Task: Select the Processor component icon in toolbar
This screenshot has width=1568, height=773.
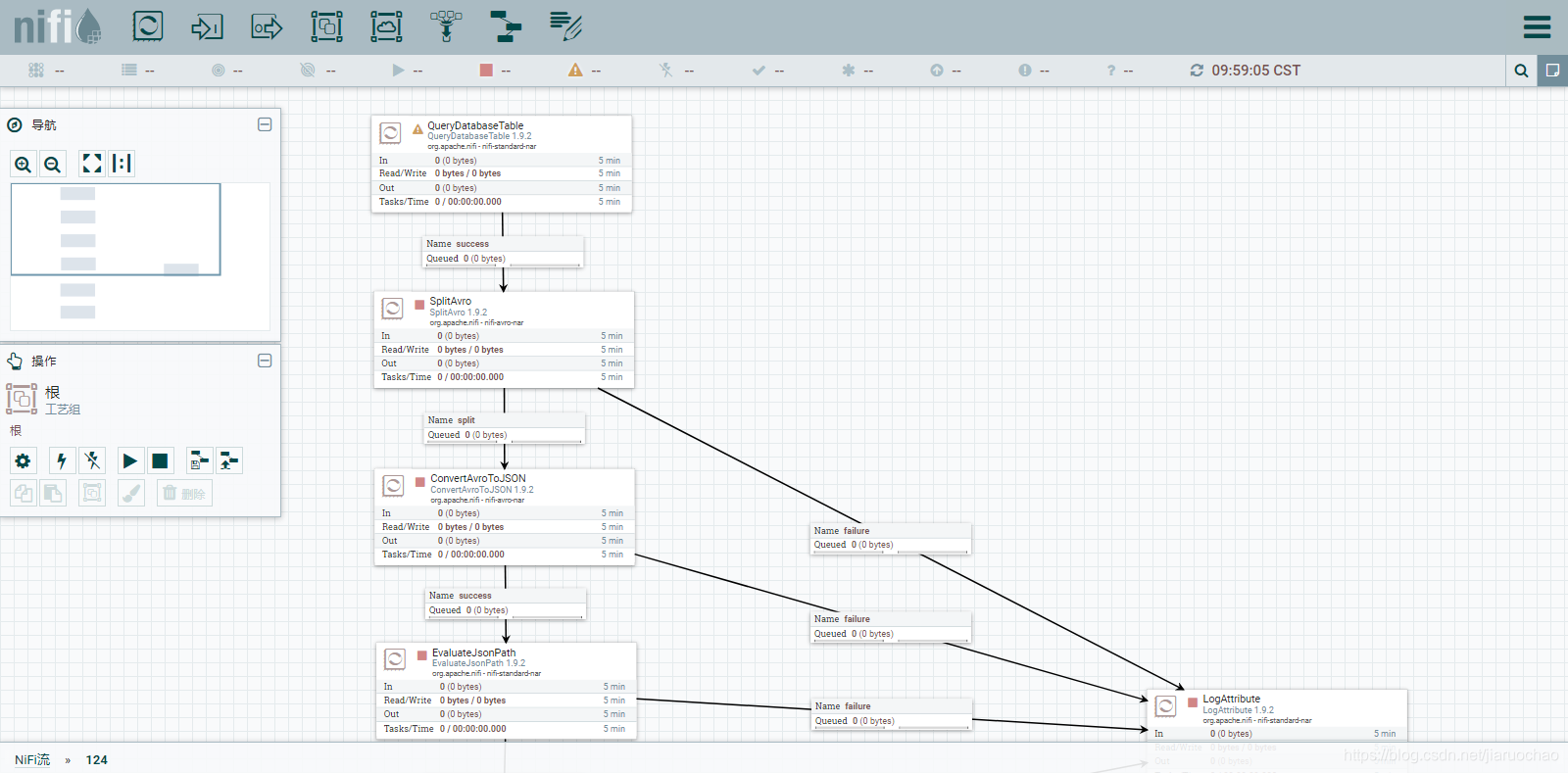Action: [148, 25]
